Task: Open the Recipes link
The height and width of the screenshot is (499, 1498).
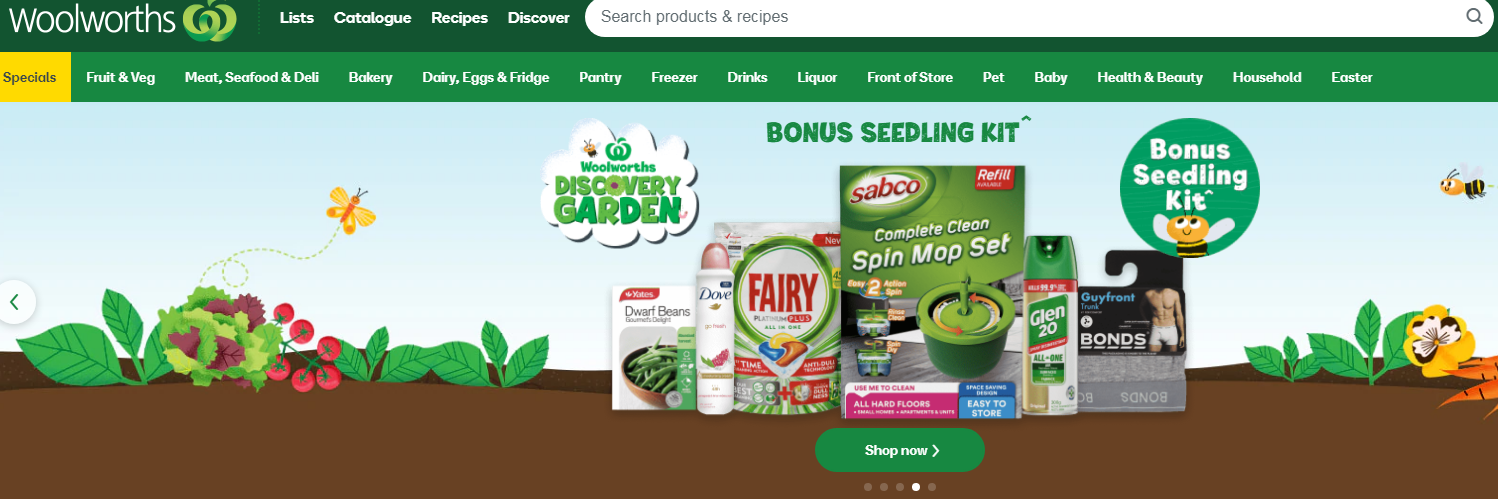Action: point(459,18)
